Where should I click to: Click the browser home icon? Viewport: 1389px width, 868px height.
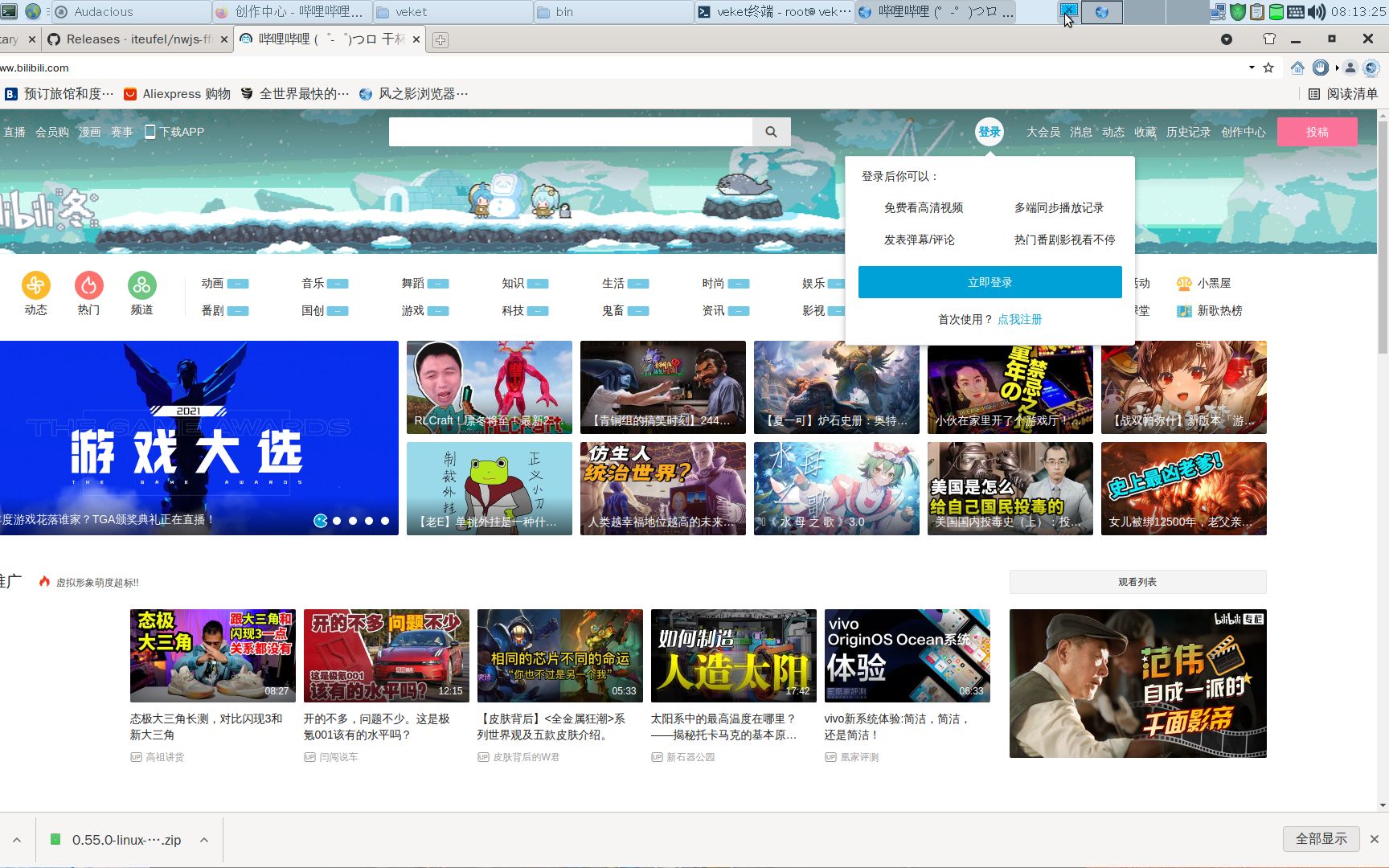point(1297,68)
